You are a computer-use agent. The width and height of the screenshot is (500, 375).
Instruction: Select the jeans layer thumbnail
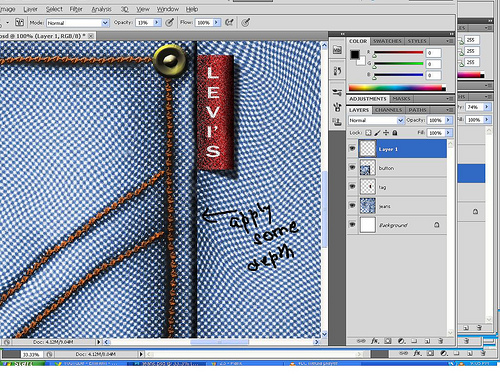coord(368,206)
